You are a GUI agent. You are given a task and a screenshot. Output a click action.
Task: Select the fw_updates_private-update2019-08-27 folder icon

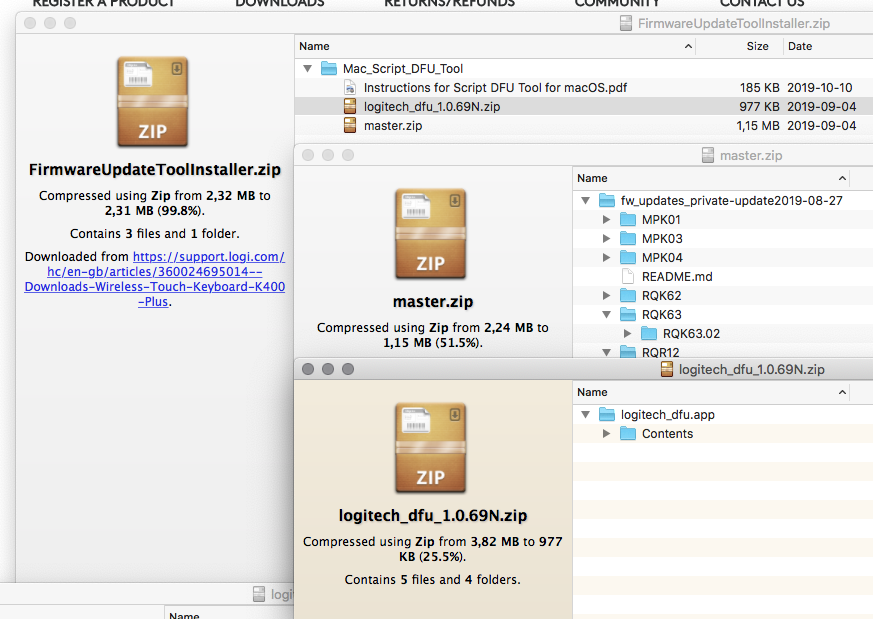pyautogui.click(x=607, y=200)
